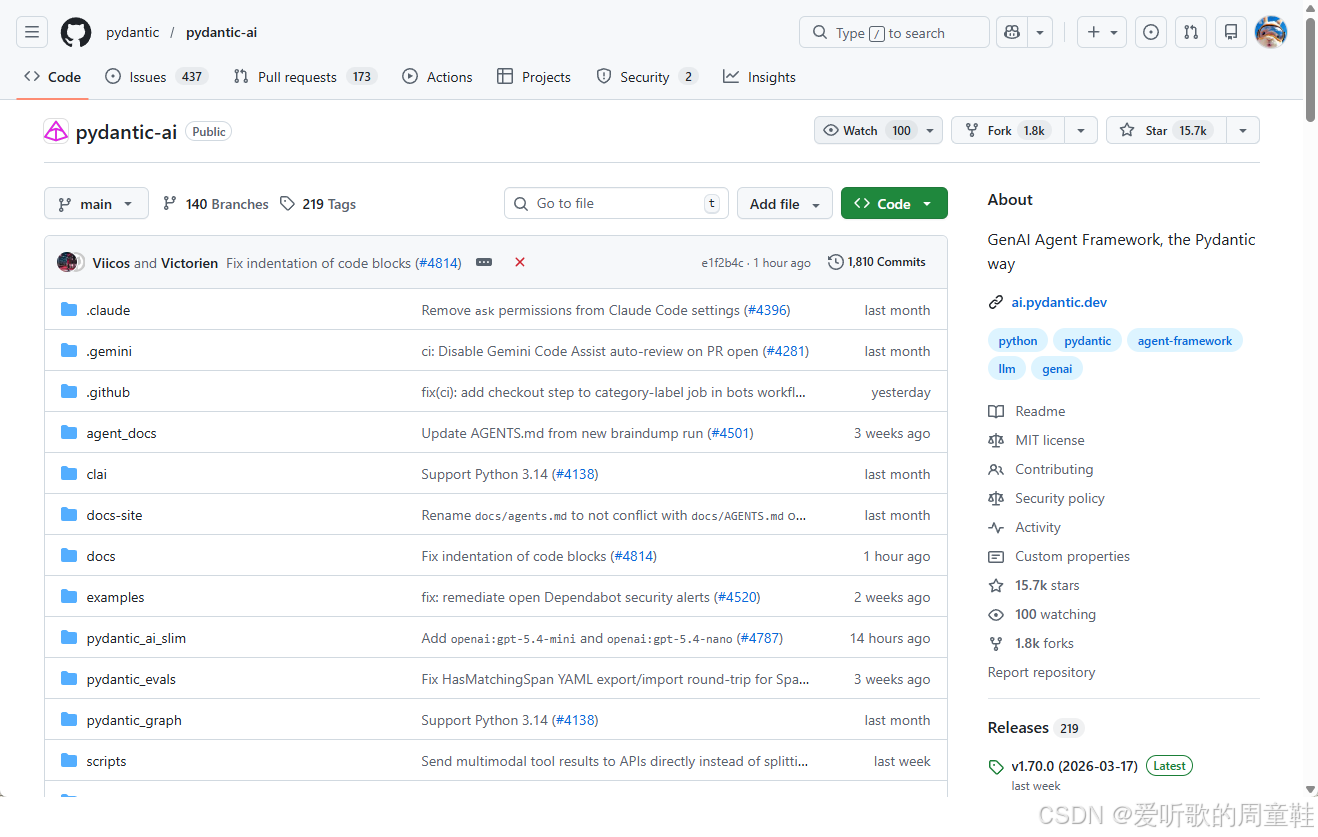Viewport: 1318px width, 837px height.
Task: Expand the Fork options dropdown arrow
Action: tap(1080, 130)
